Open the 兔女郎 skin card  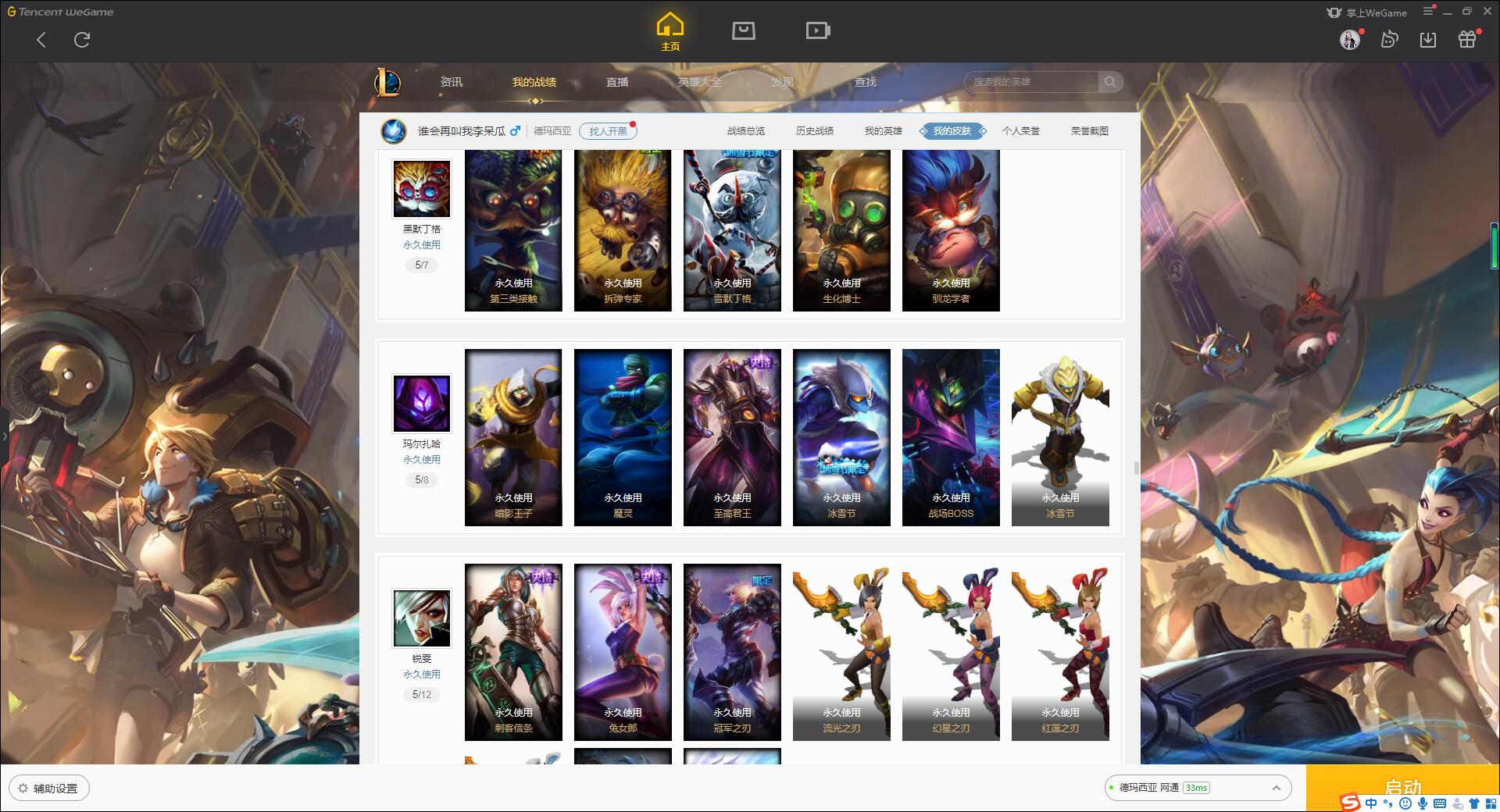(x=623, y=652)
